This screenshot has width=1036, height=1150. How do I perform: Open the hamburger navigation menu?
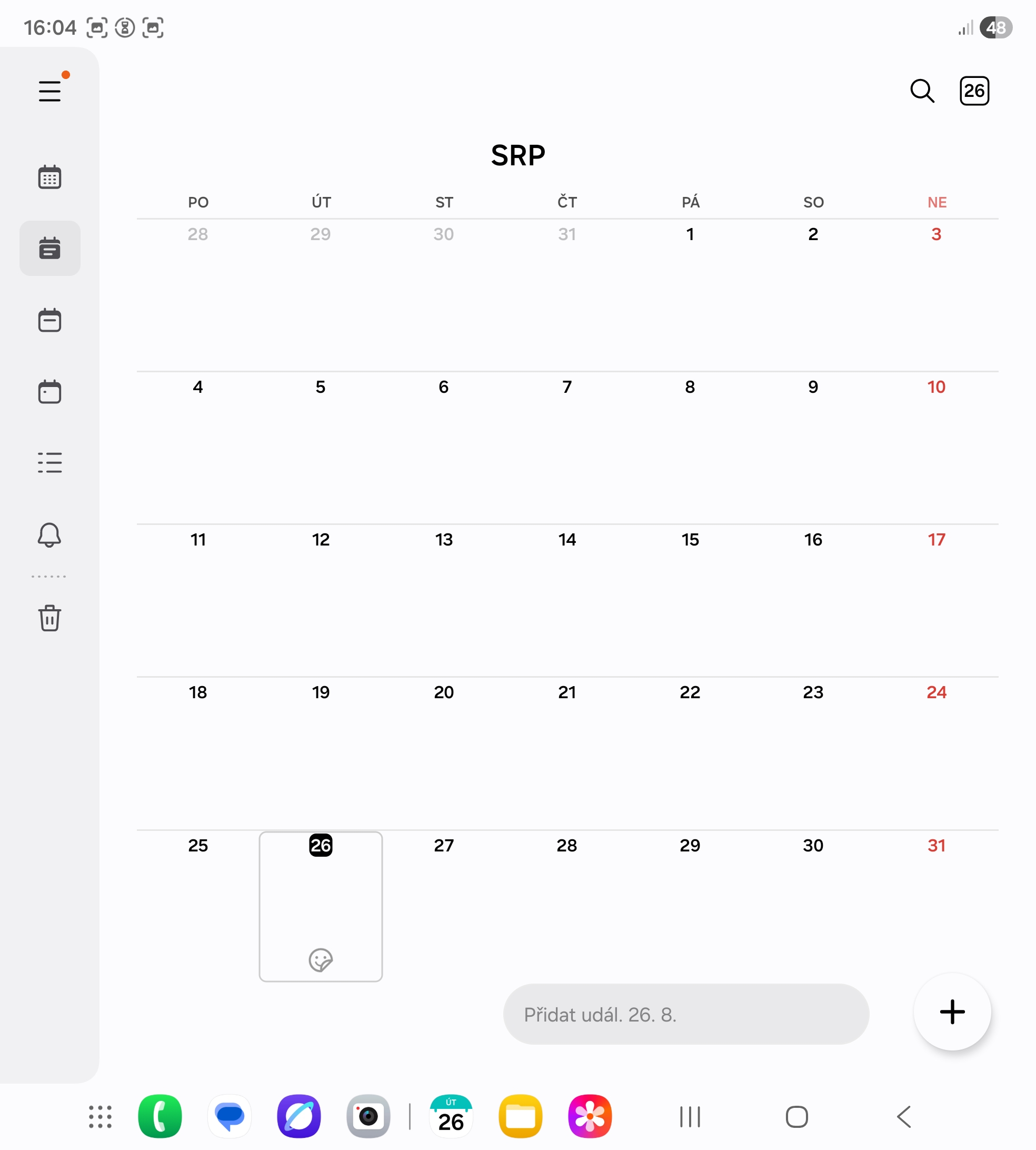pyautogui.click(x=50, y=91)
